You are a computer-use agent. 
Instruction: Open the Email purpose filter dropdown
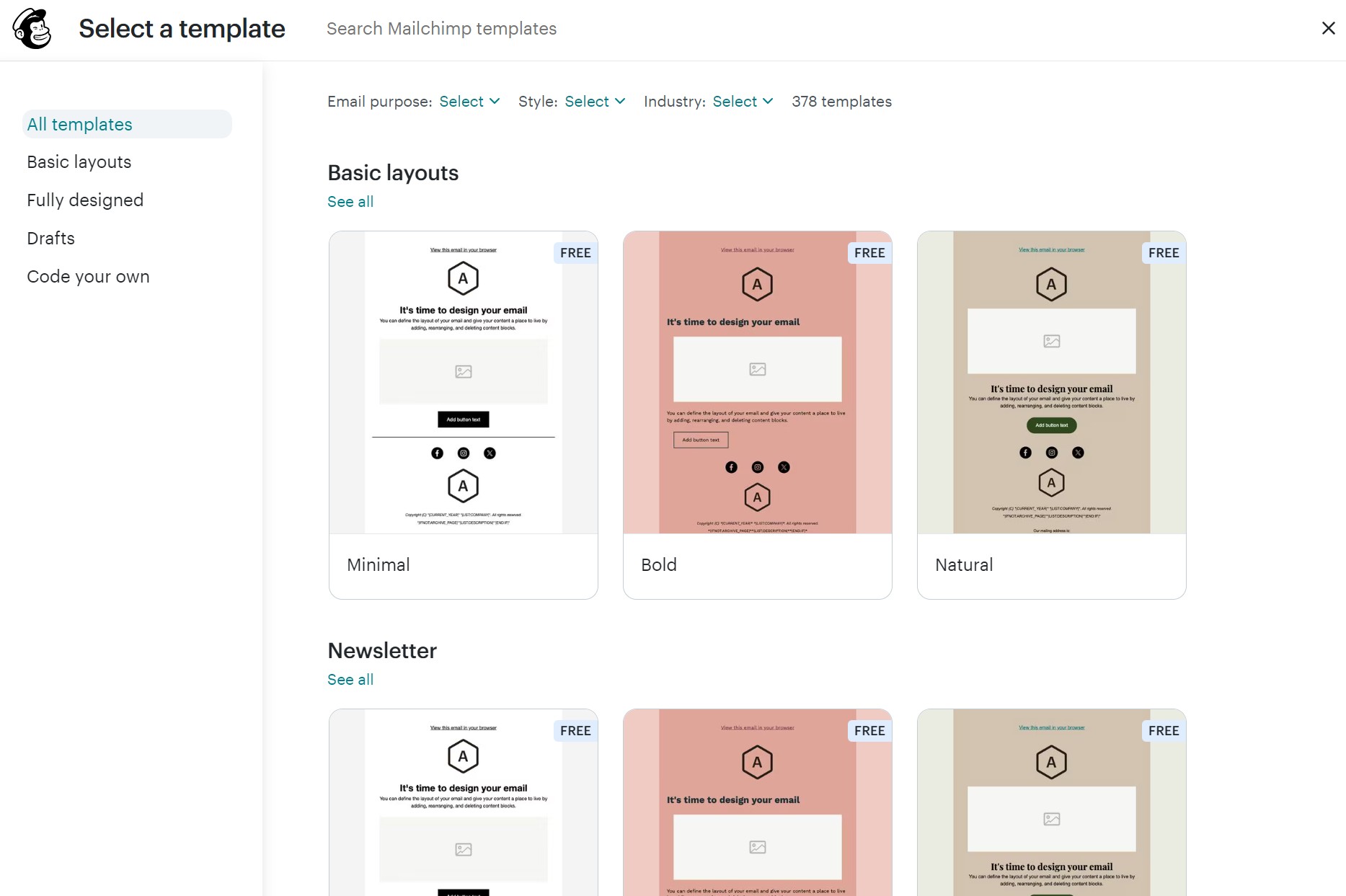(469, 101)
